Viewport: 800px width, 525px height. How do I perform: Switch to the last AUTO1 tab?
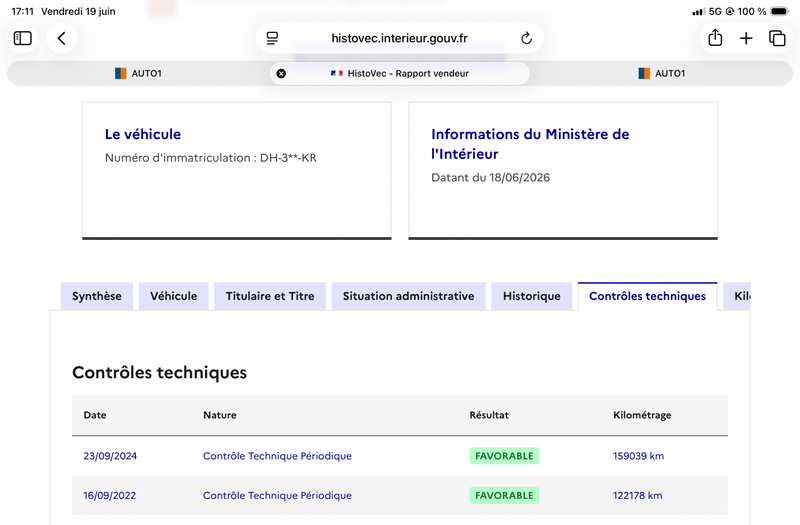coord(661,73)
